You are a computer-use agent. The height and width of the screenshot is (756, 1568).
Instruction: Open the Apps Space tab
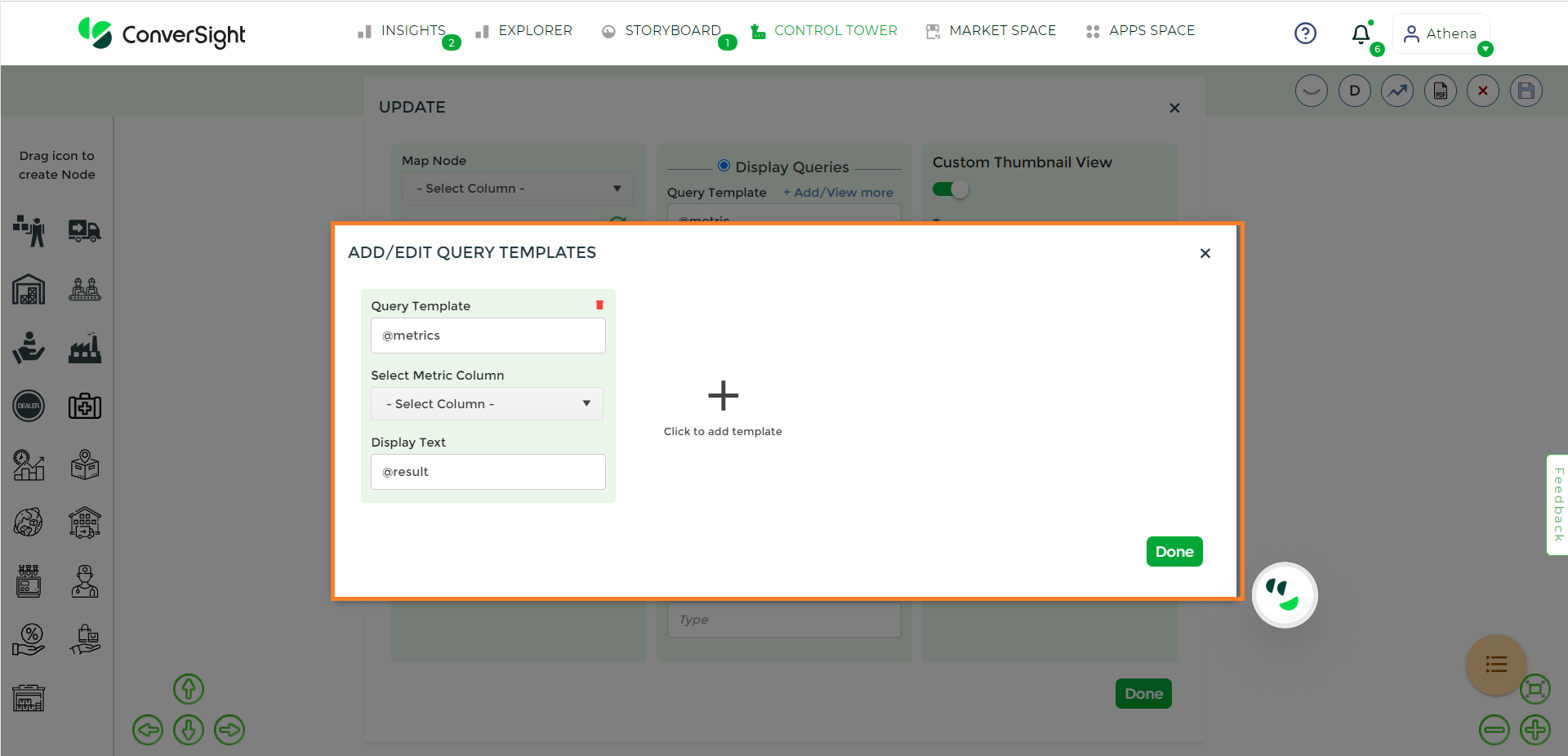tap(1141, 31)
